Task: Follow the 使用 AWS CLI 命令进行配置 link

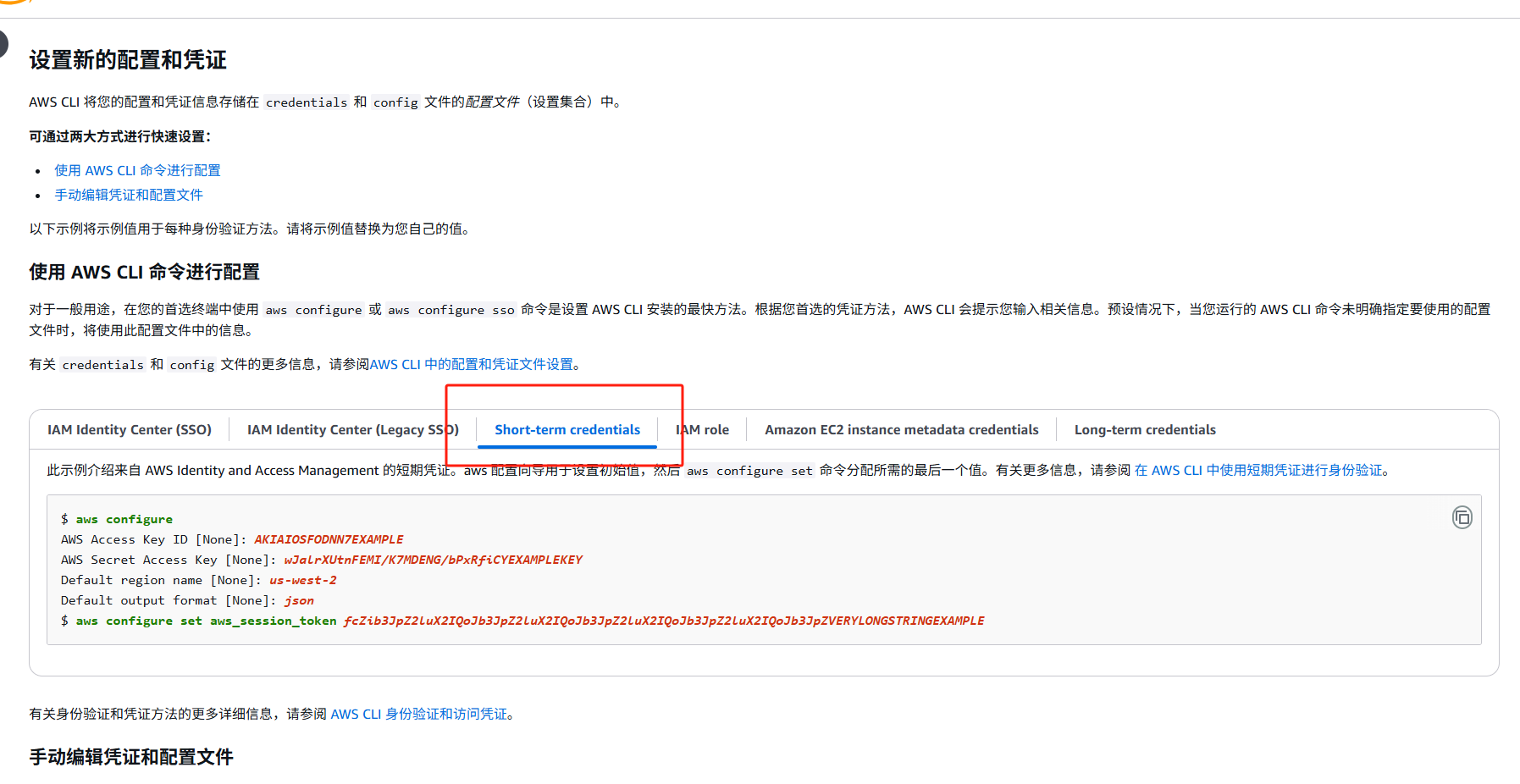Action: click(137, 170)
